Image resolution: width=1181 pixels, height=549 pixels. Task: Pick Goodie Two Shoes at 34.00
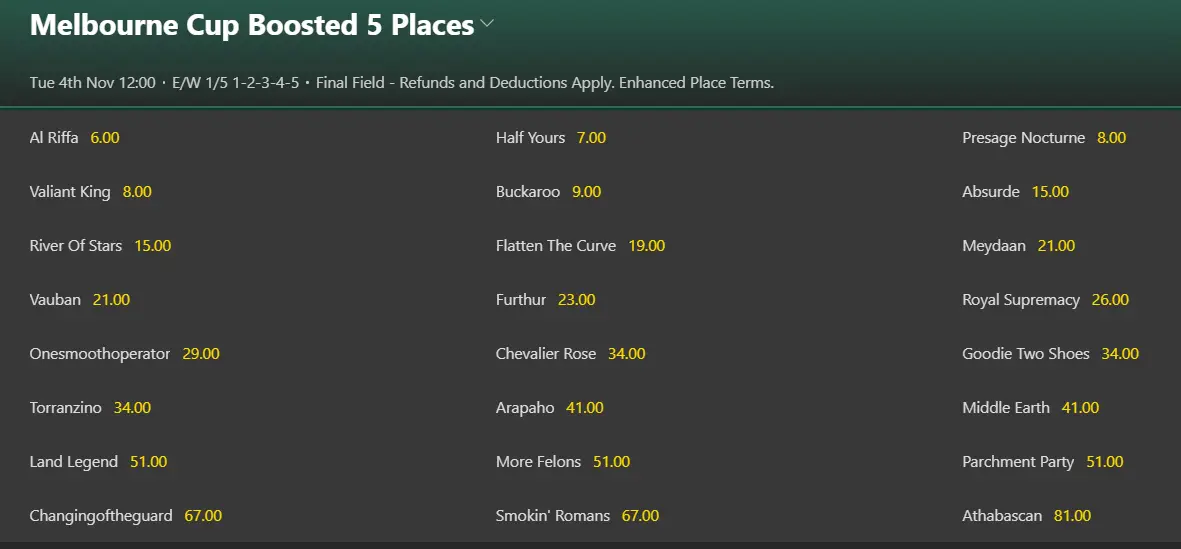pyautogui.click(x=1120, y=354)
